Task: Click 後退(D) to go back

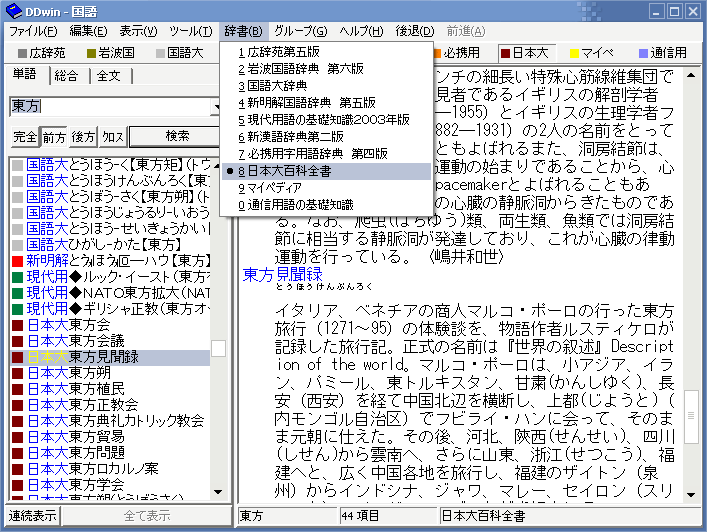Action: tap(415, 31)
